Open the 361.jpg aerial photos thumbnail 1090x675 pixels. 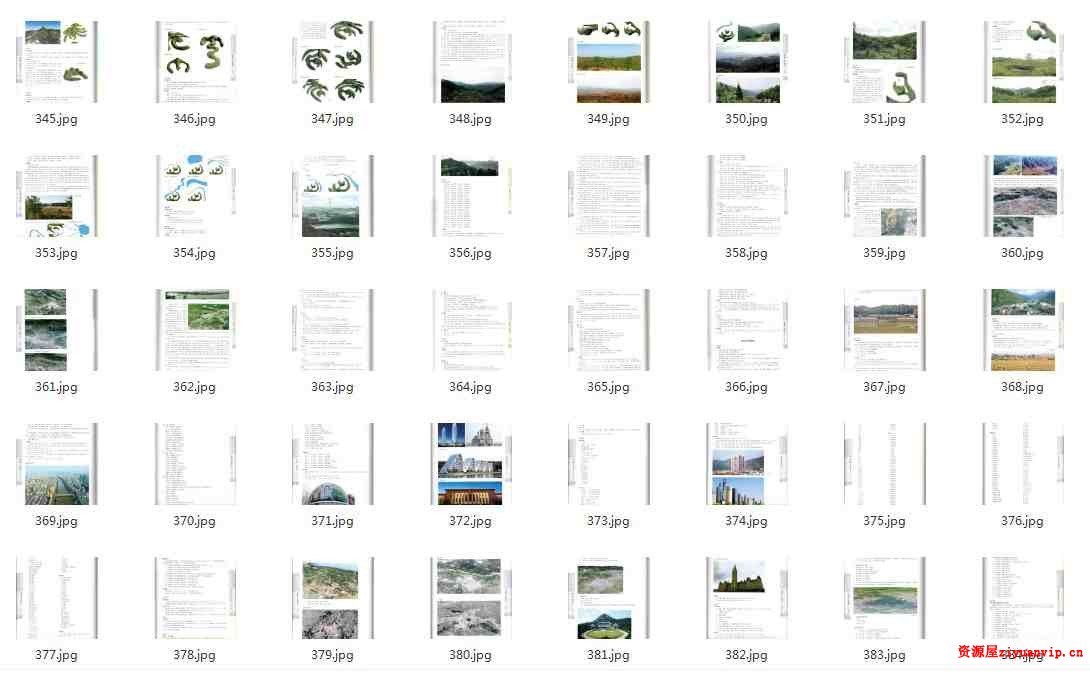[x=56, y=330]
